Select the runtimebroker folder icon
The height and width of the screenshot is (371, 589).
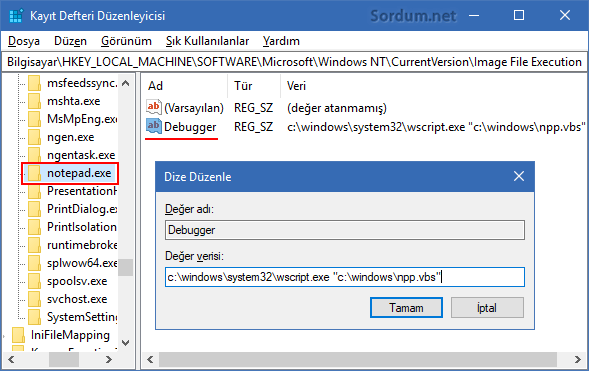[x=34, y=245]
